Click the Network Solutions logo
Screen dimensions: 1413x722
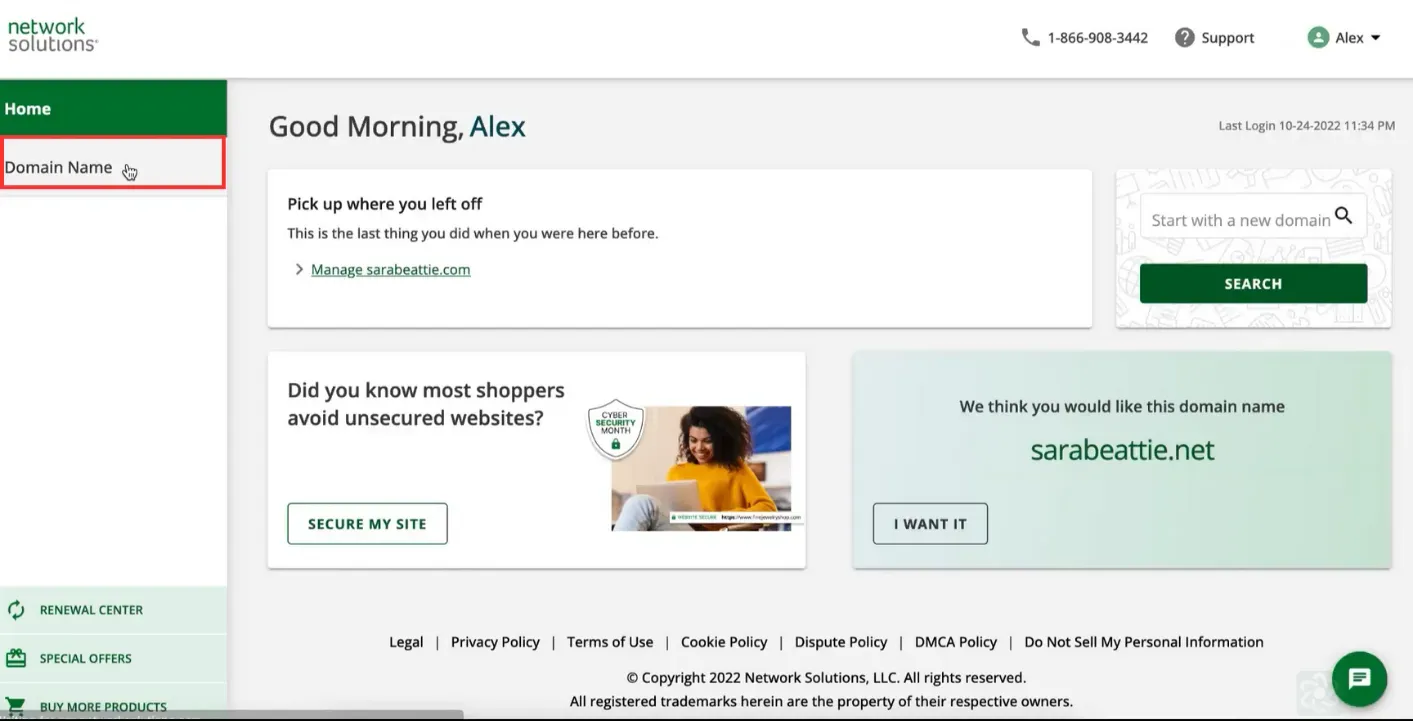pos(52,35)
